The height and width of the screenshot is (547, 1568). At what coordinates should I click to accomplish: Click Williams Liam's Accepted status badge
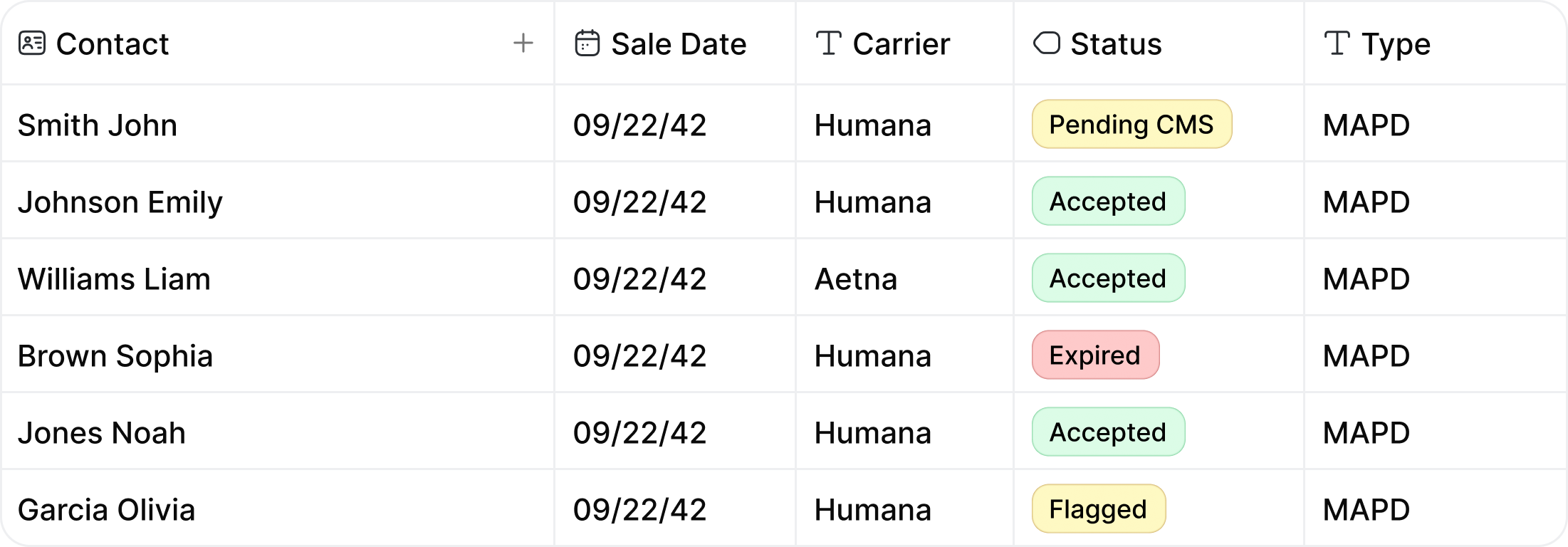click(1108, 278)
